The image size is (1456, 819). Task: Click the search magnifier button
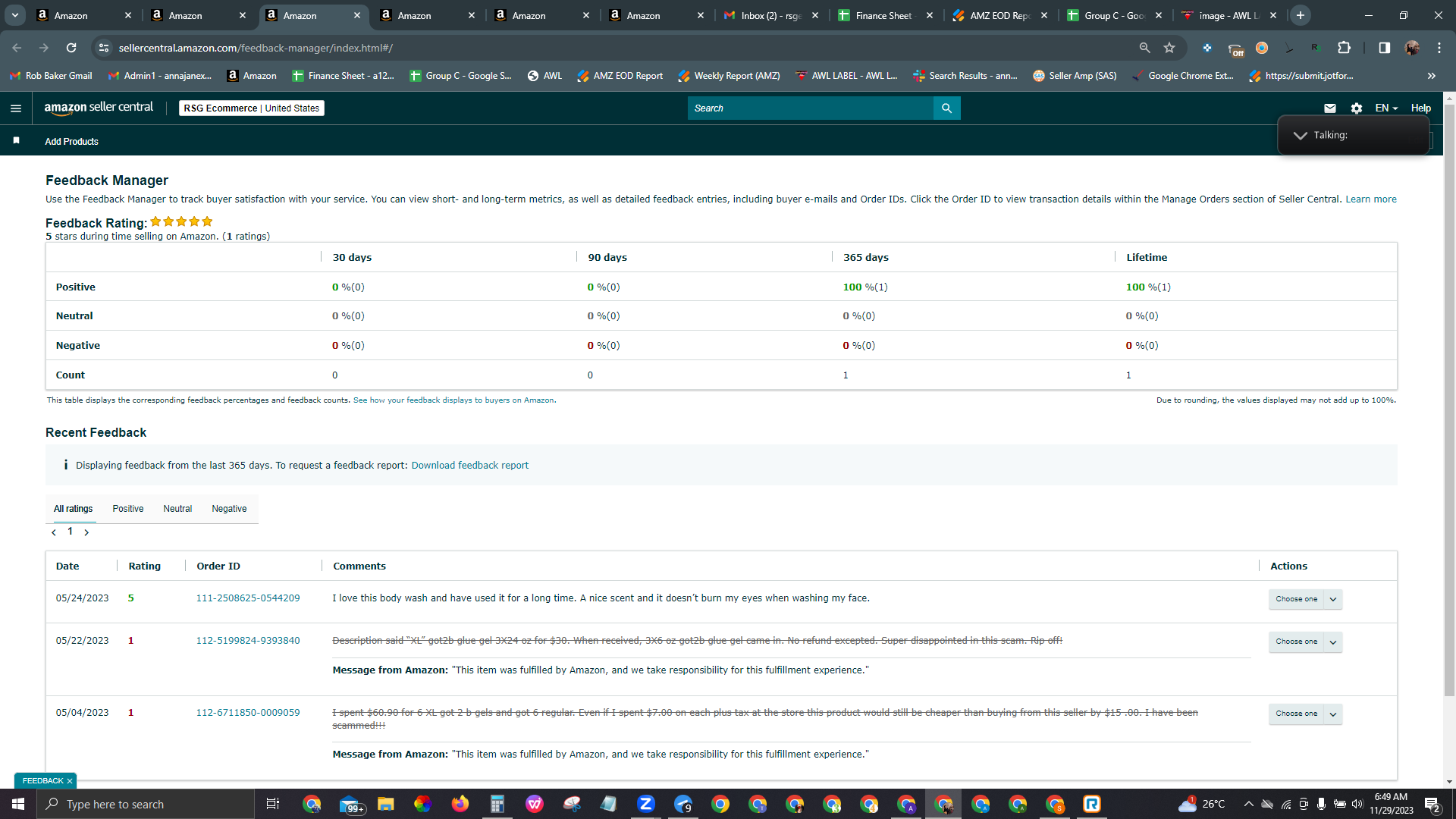(x=946, y=108)
